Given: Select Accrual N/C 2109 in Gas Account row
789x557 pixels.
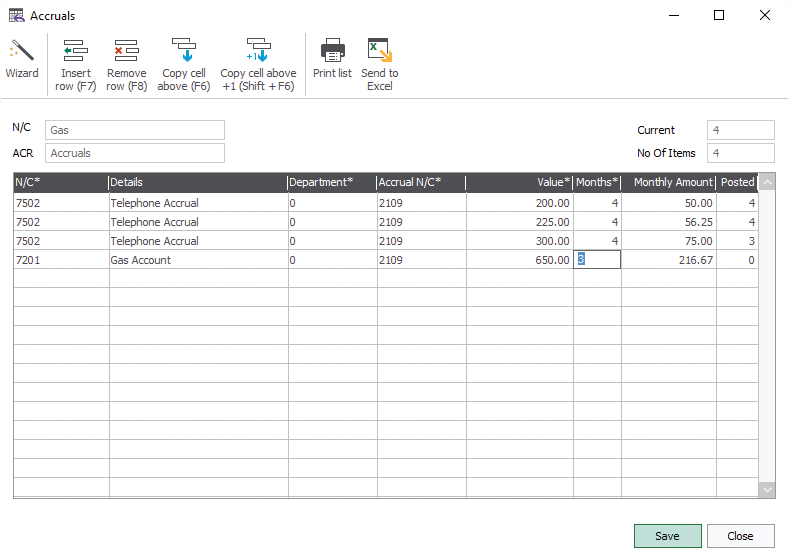Looking at the screenshot, I should 422,260.
